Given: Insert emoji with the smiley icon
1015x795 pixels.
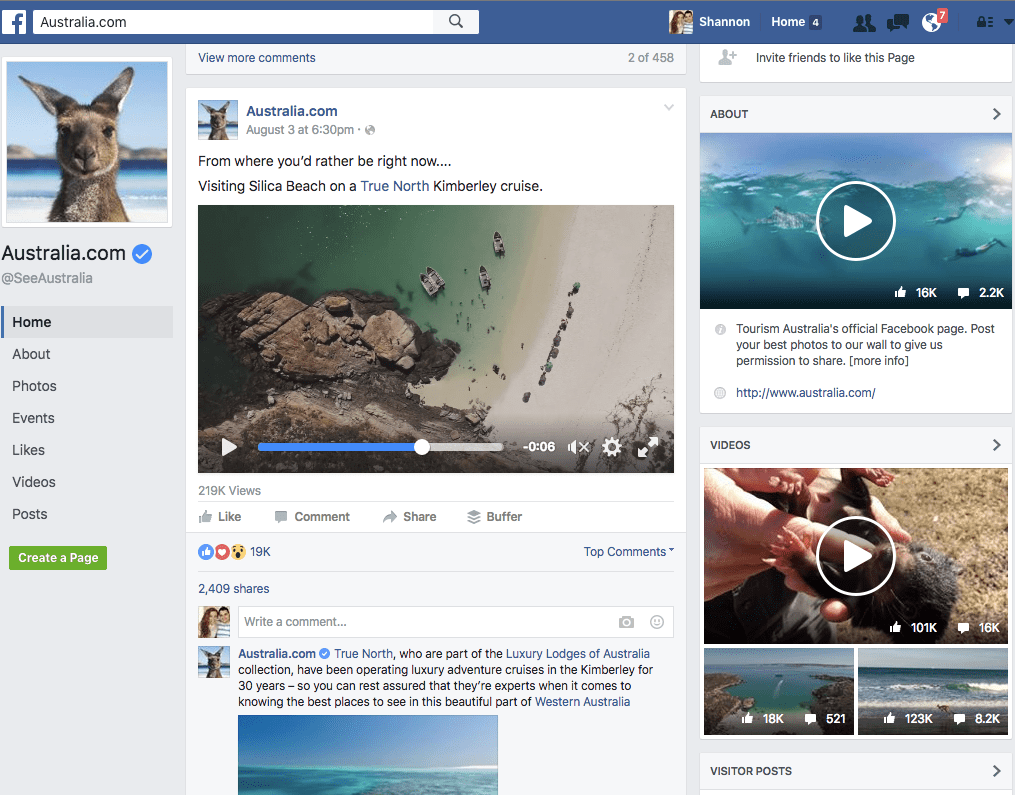Looking at the screenshot, I should pyautogui.click(x=657, y=622).
